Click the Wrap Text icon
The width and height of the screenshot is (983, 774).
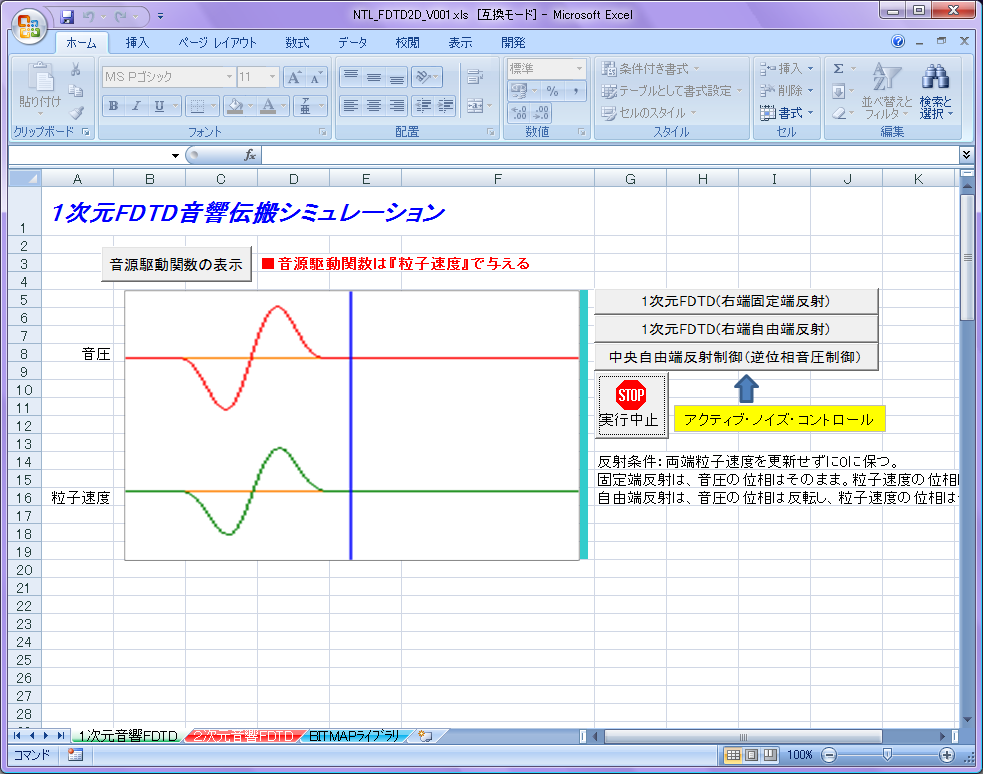click(x=475, y=77)
